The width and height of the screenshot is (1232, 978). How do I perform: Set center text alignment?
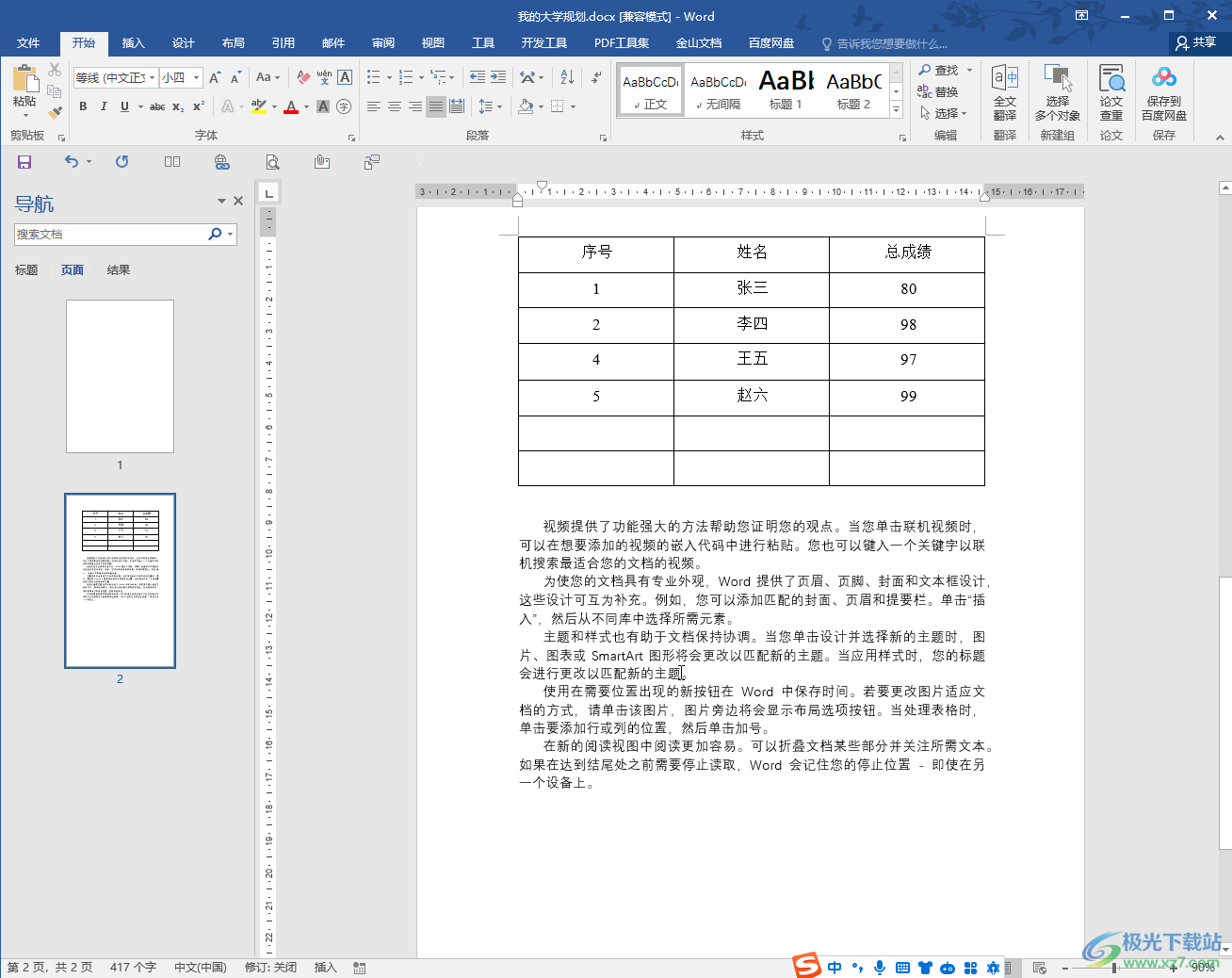click(x=395, y=106)
